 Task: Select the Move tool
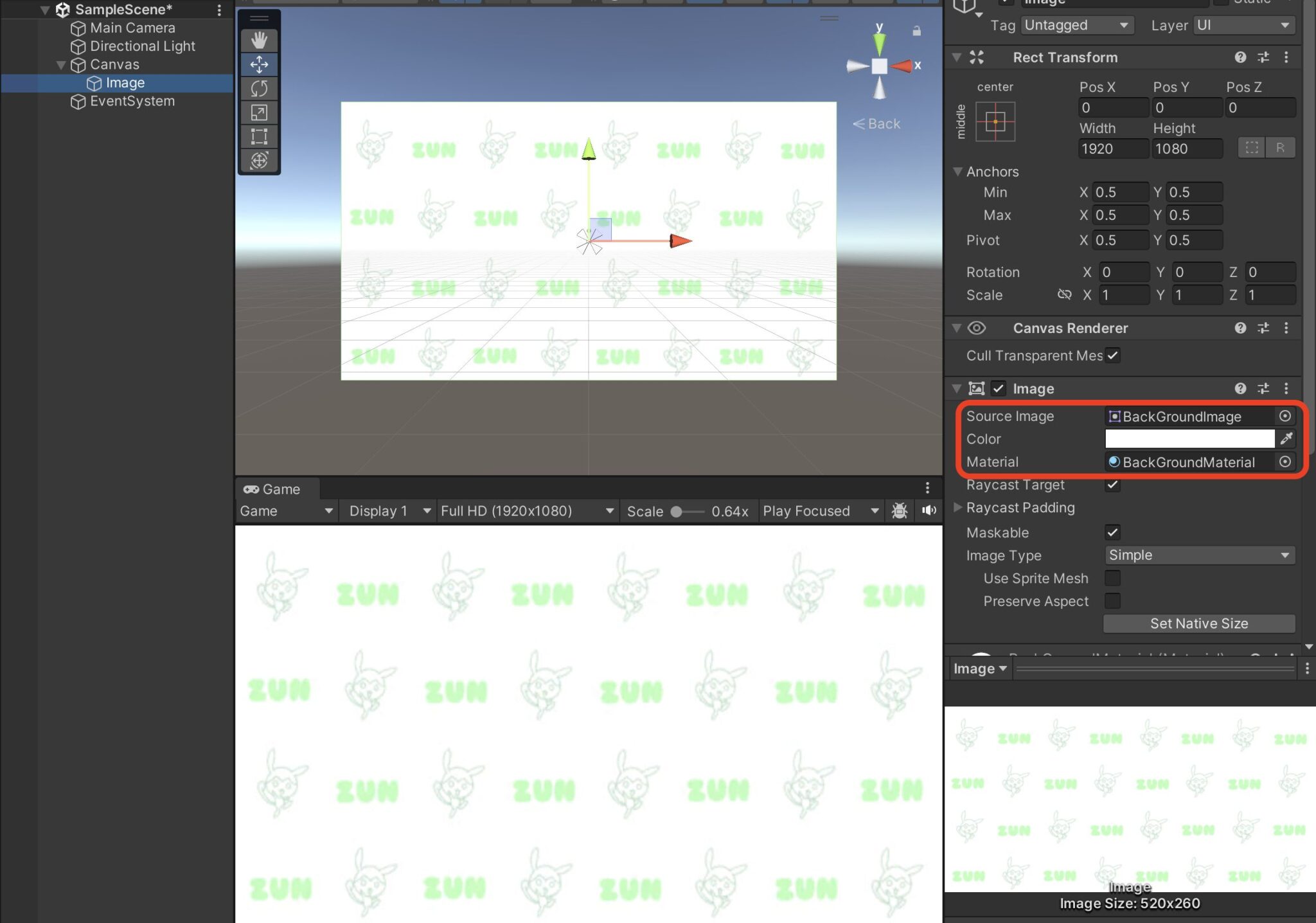click(x=259, y=64)
